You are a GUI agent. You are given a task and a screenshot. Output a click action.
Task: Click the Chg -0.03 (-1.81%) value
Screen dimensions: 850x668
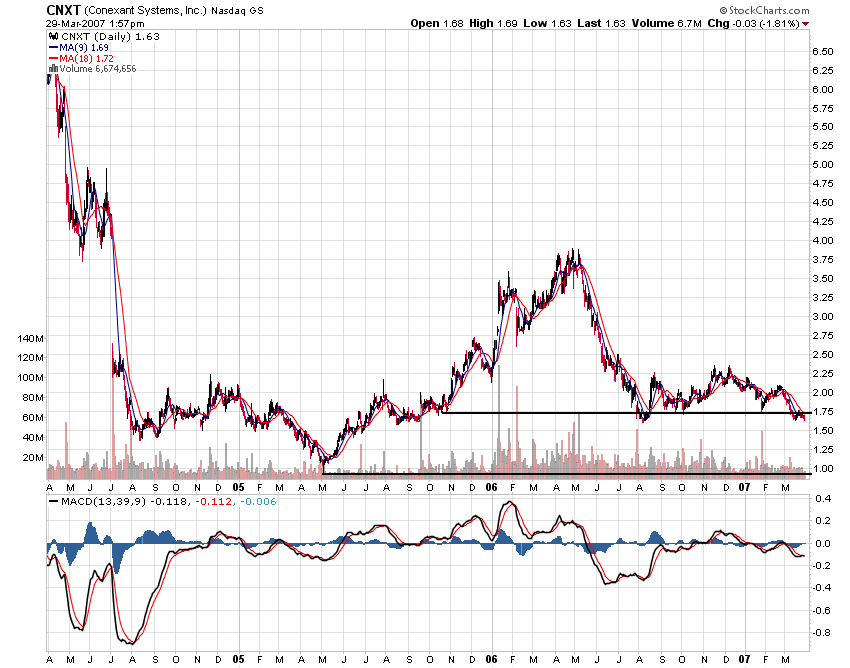coord(754,23)
